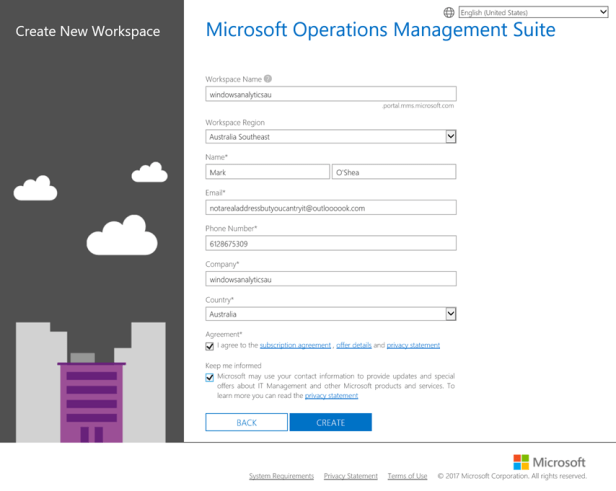Open Terms of Use footer link
The height and width of the screenshot is (491, 616).
pyautogui.click(x=407, y=476)
